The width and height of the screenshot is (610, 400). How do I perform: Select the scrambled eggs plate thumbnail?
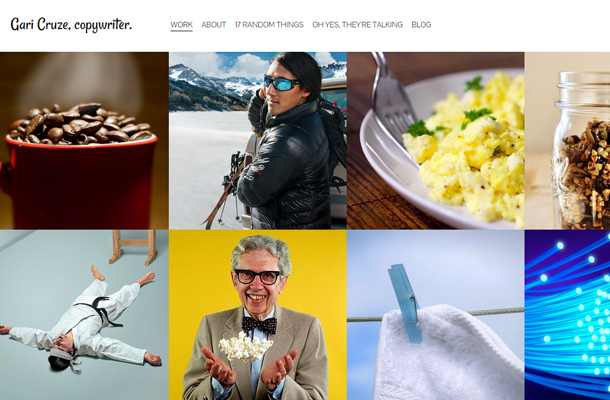coord(436,140)
